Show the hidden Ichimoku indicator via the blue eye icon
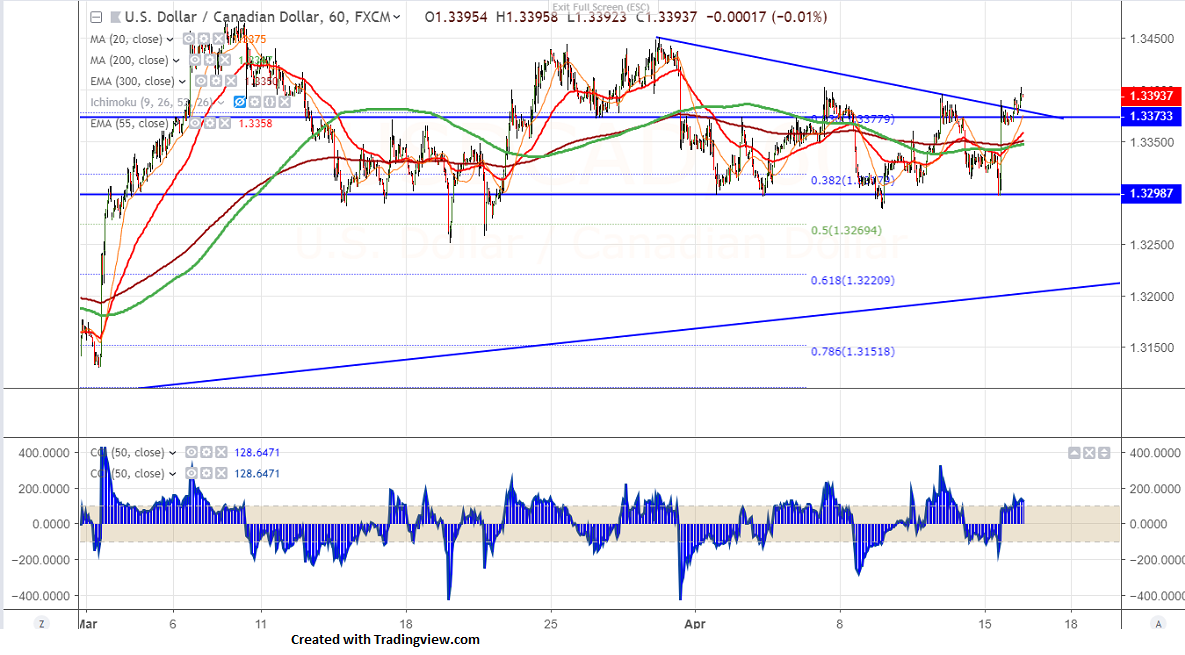This screenshot has width=1185, height=655. 240,102
